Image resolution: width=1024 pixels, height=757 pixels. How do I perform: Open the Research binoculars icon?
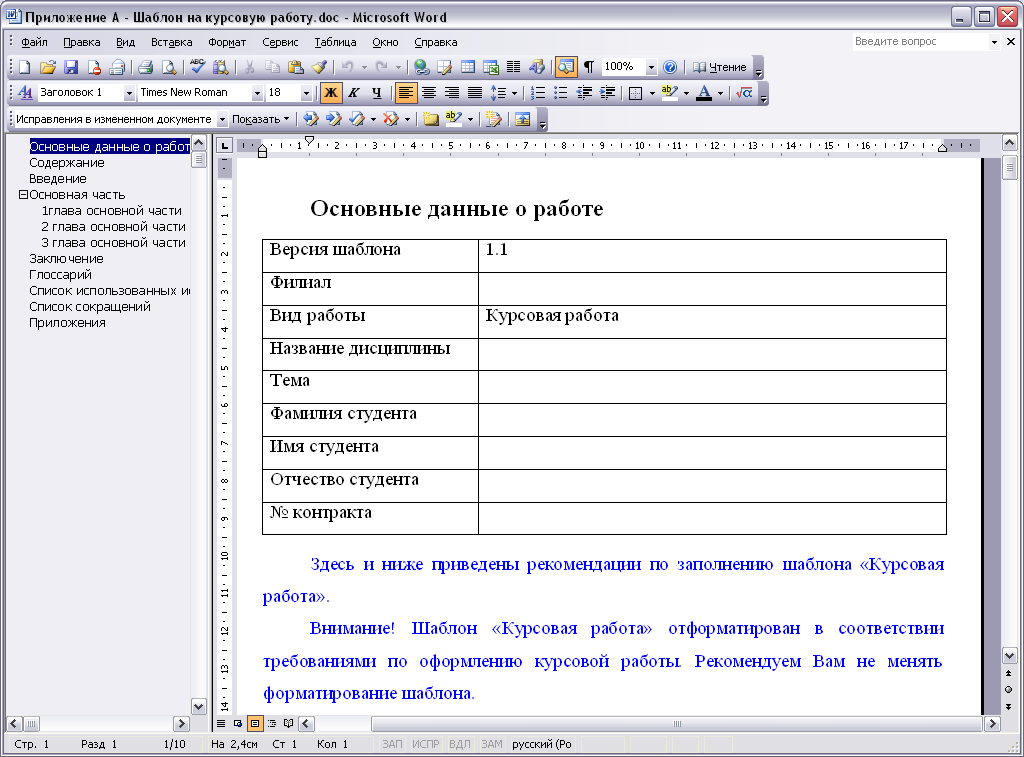coord(220,67)
